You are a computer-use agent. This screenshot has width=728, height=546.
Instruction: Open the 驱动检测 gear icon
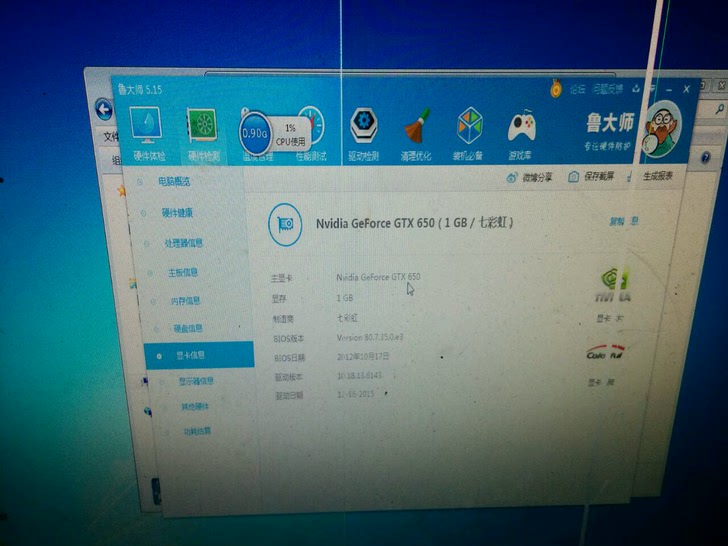point(364,127)
